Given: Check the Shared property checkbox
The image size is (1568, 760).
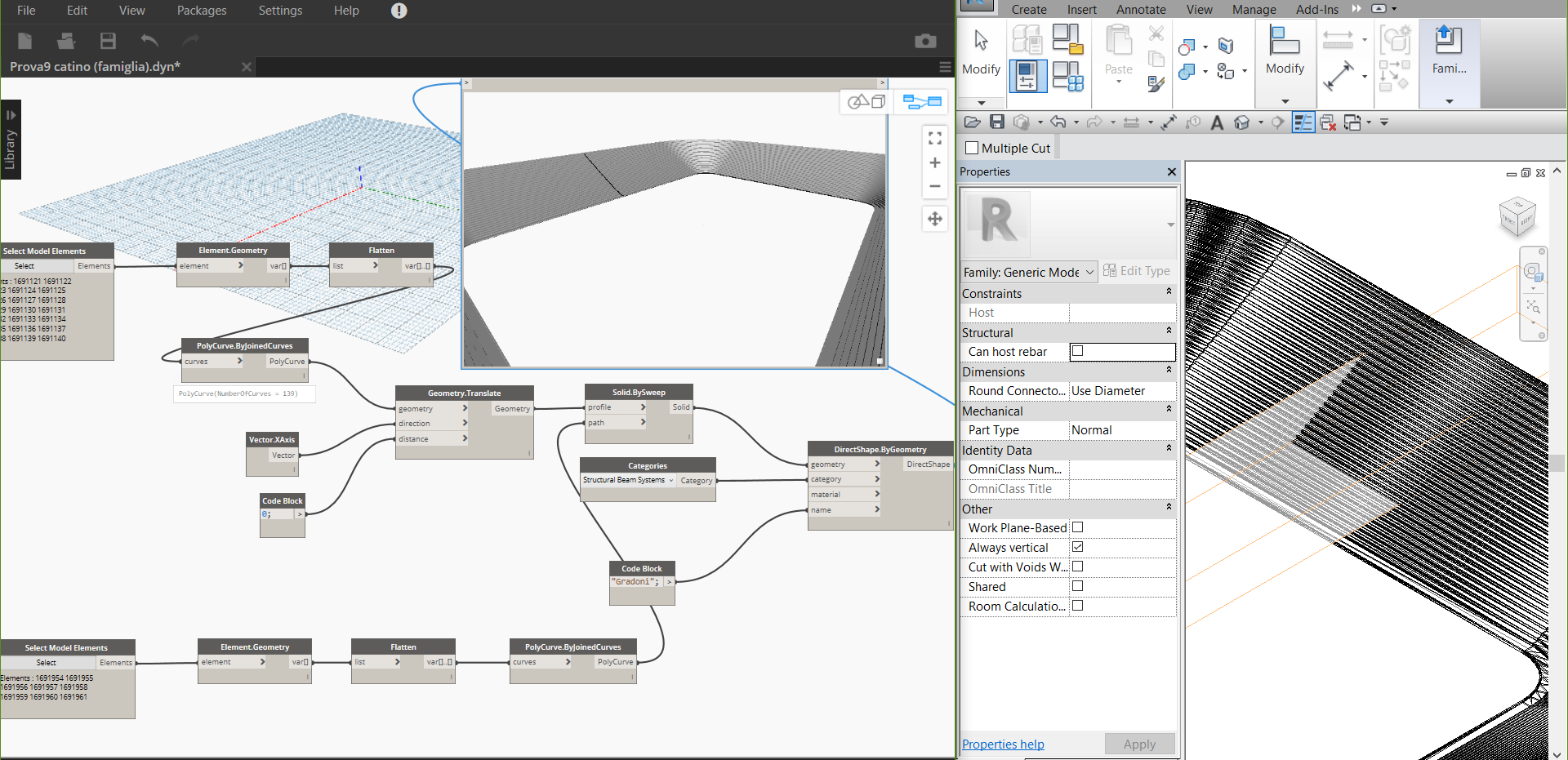Looking at the screenshot, I should (x=1077, y=586).
